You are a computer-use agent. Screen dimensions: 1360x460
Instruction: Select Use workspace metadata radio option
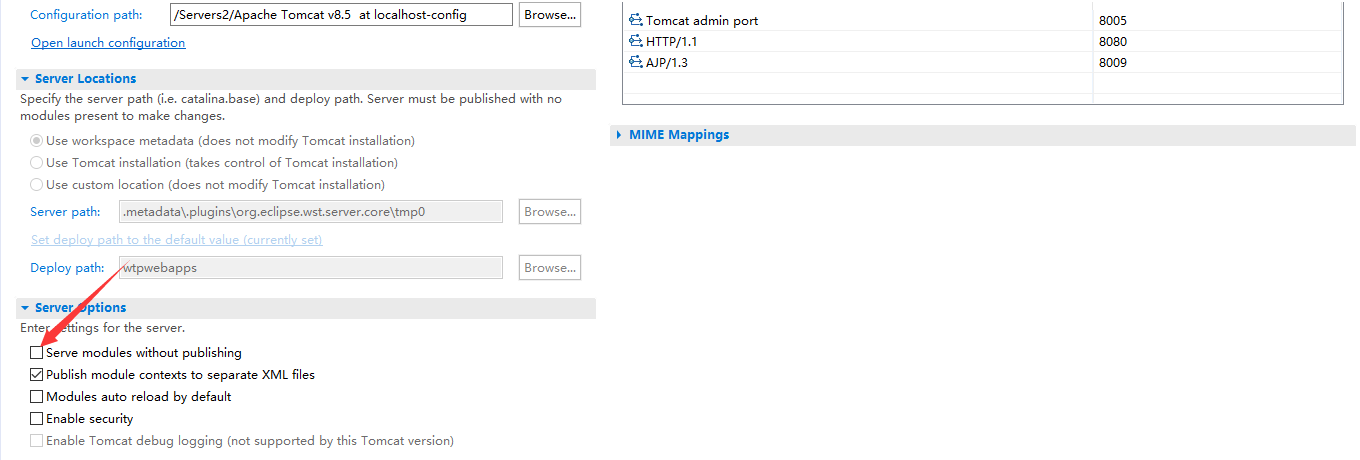[x=37, y=141]
